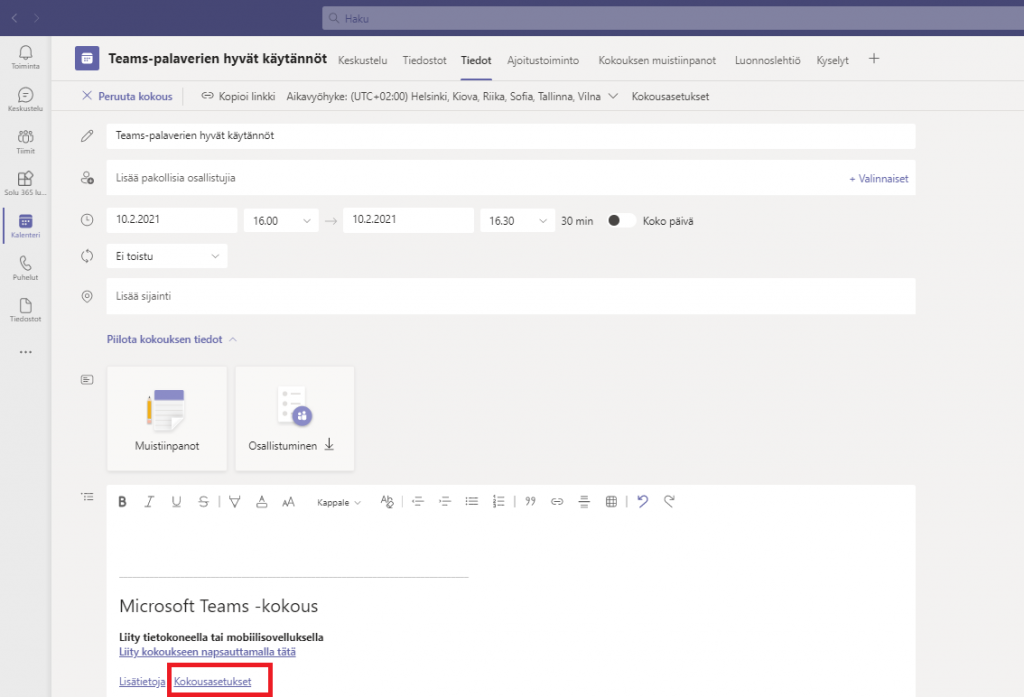1024x697 pixels.
Task: Increase indent in editor toolbar
Action: pos(445,502)
